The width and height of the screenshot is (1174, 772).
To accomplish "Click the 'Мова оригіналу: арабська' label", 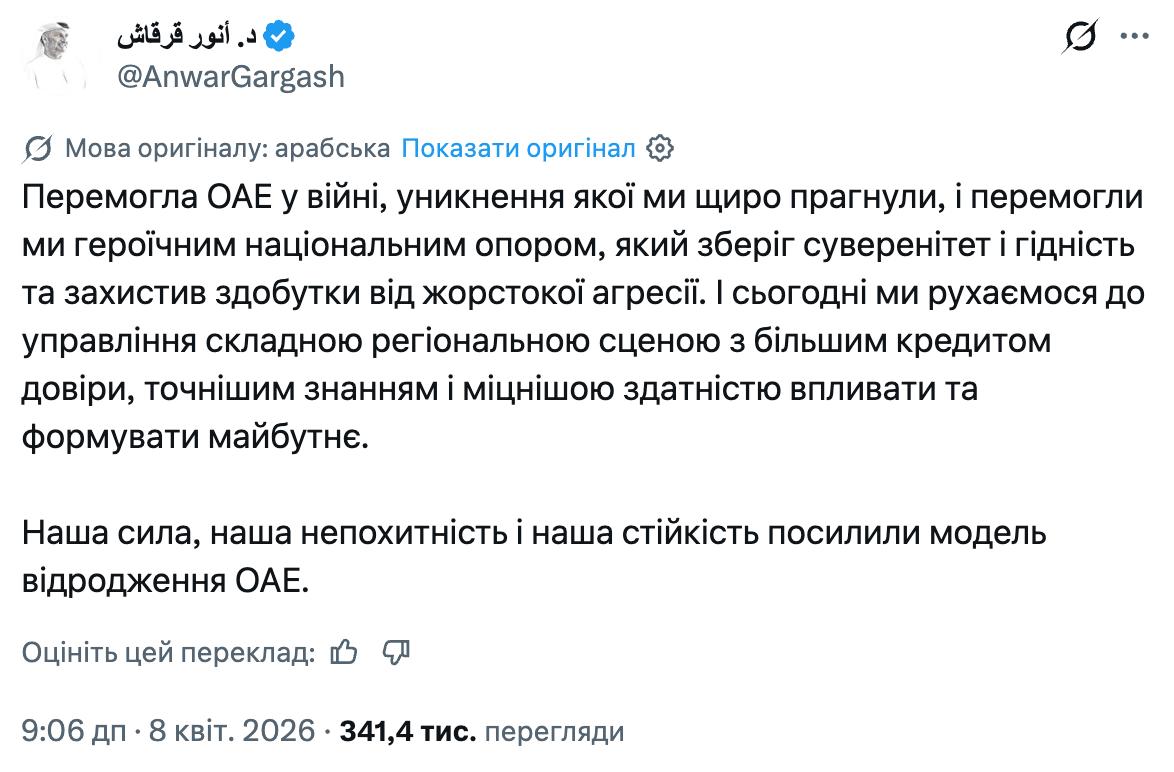I will pos(227,149).
